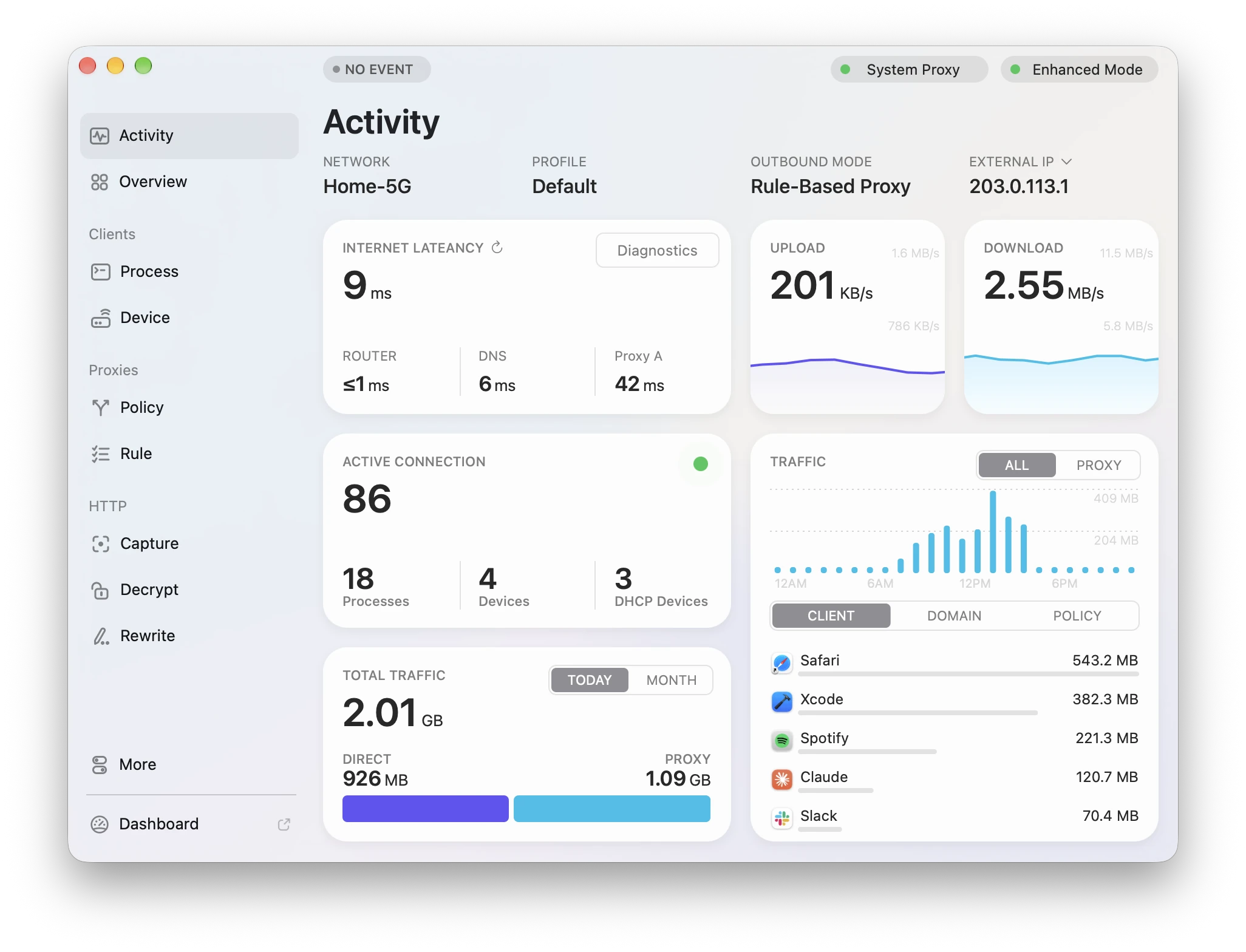Refresh internet latency measurement
Screen dimensions: 1246x952
497,247
